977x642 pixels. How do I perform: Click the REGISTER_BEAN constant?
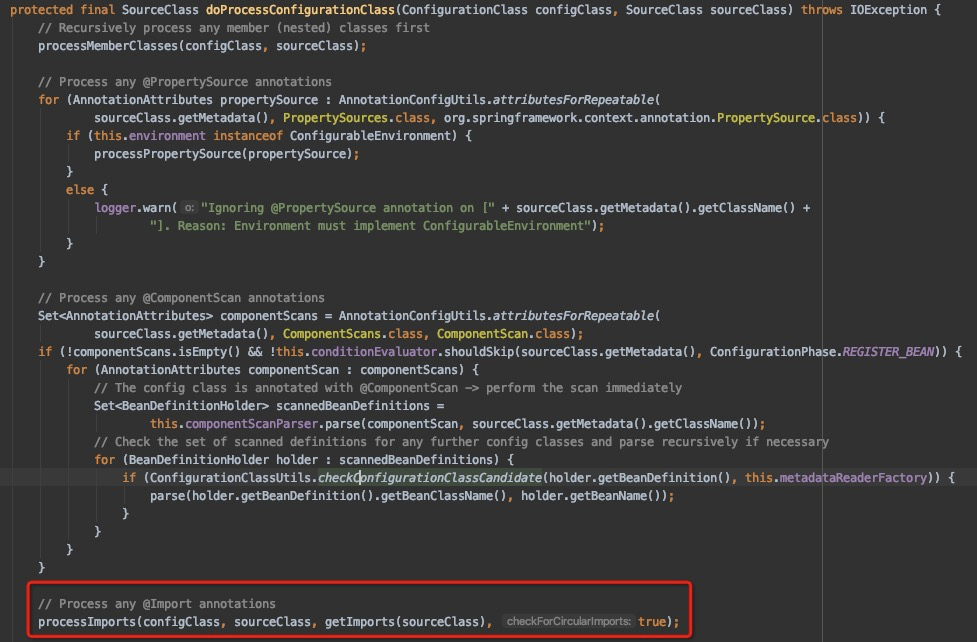889,352
